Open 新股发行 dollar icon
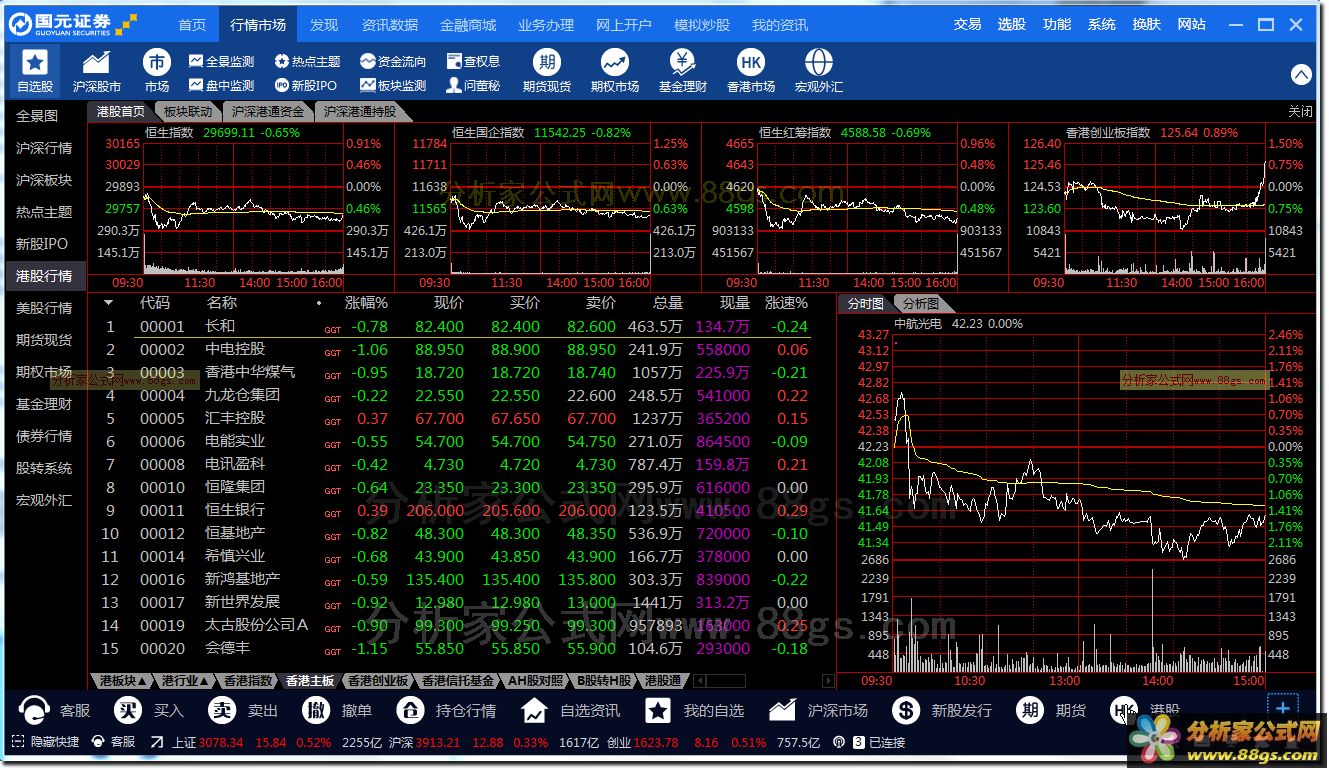This screenshot has width=1329, height=770. tap(906, 710)
